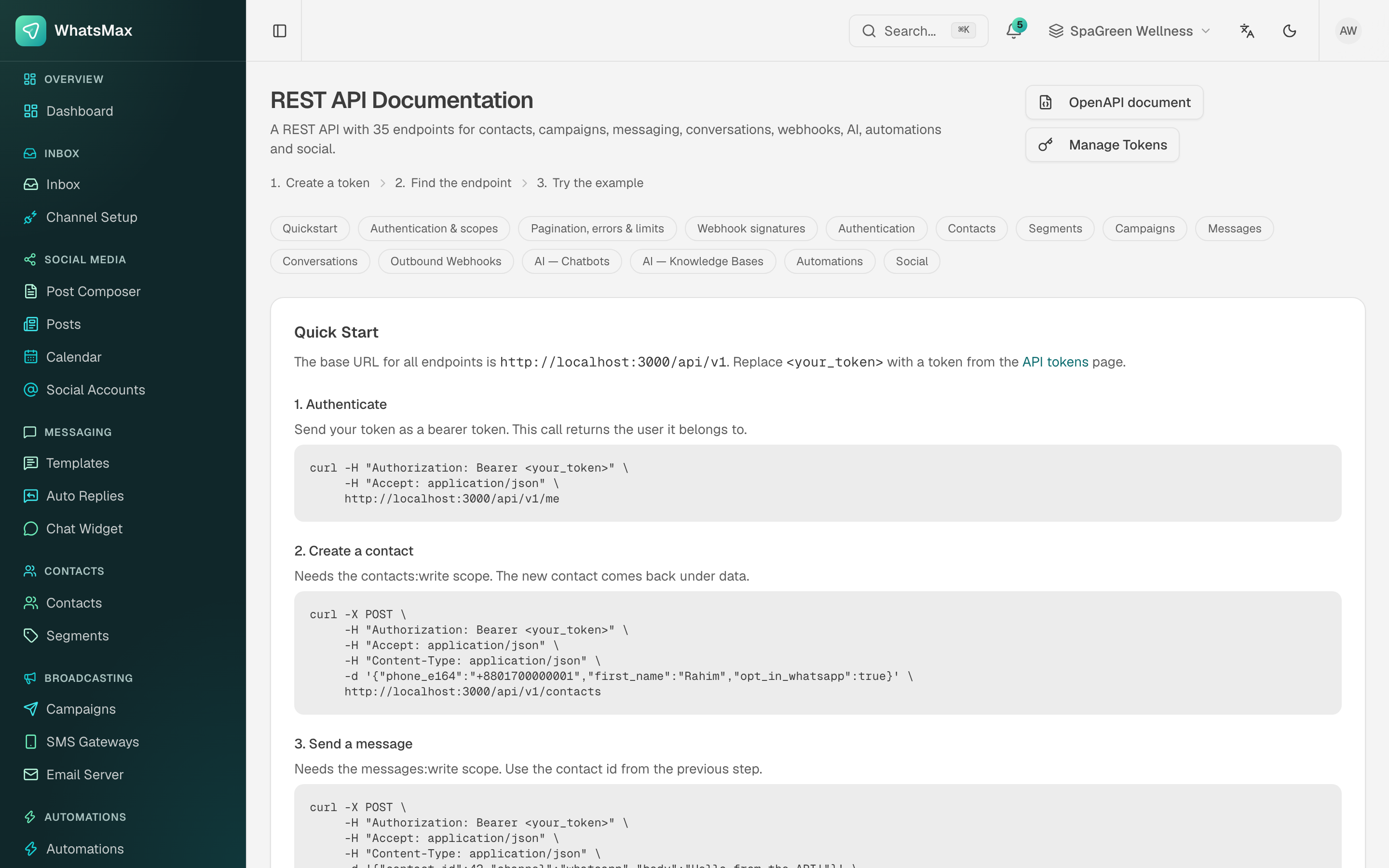
Task: Open the AW user avatar menu
Action: pyautogui.click(x=1348, y=31)
